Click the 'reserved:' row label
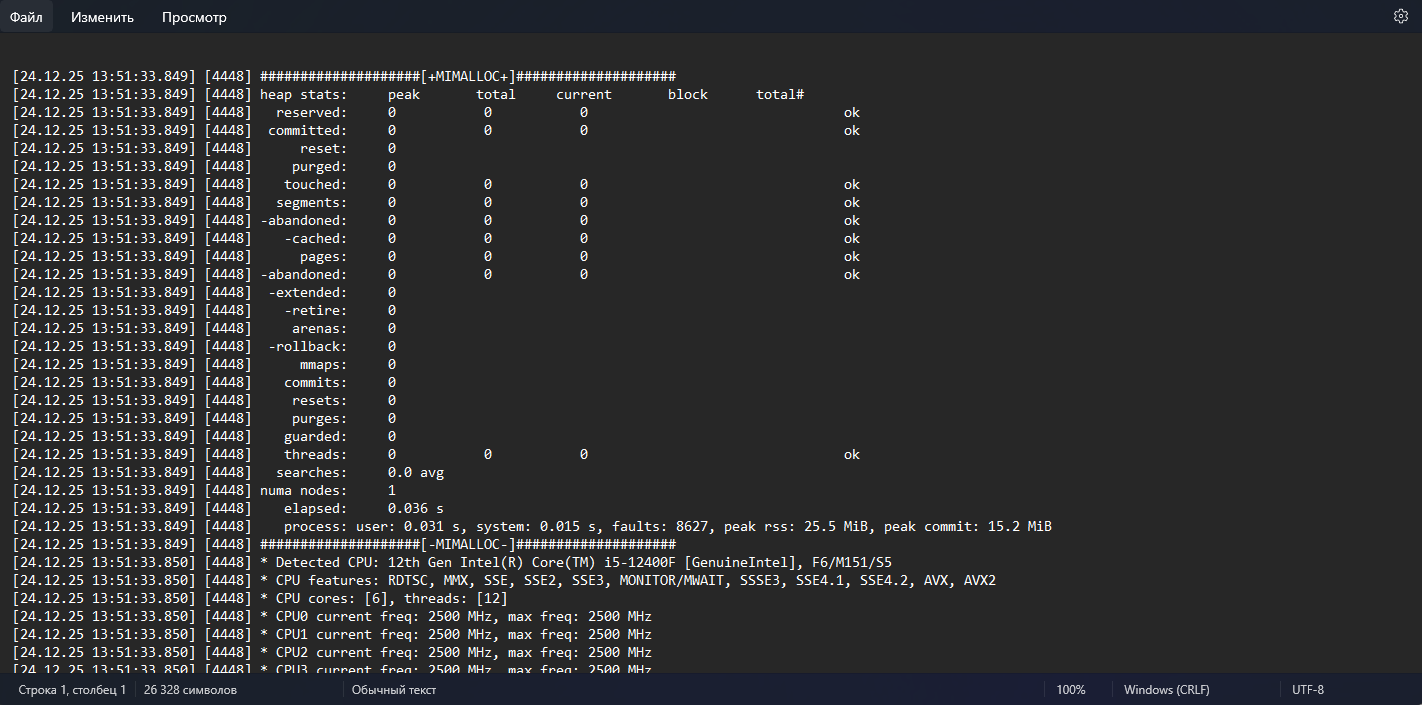 [x=312, y=112]
